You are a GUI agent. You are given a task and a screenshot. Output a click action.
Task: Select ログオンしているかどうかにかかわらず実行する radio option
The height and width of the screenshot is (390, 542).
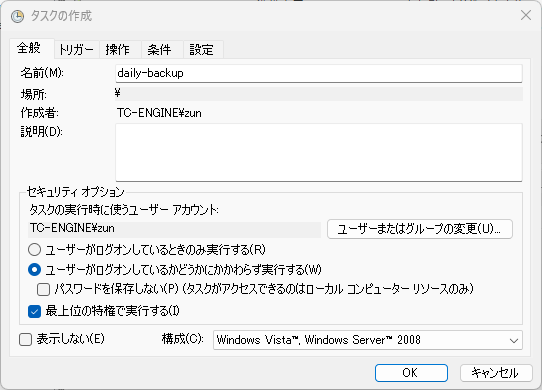pos(35,270)
